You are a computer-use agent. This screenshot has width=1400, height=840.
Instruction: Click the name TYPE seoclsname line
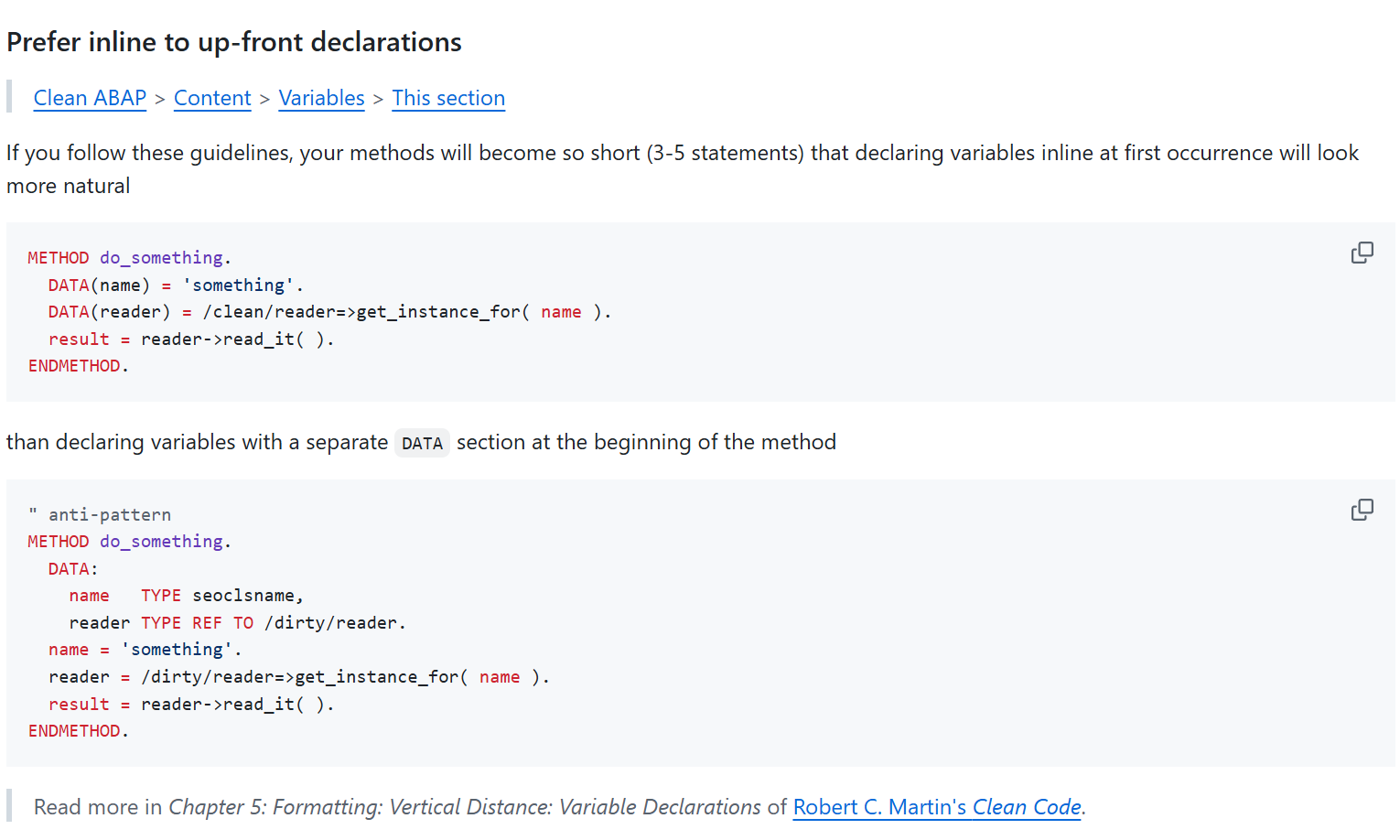[x=186, y=596]
